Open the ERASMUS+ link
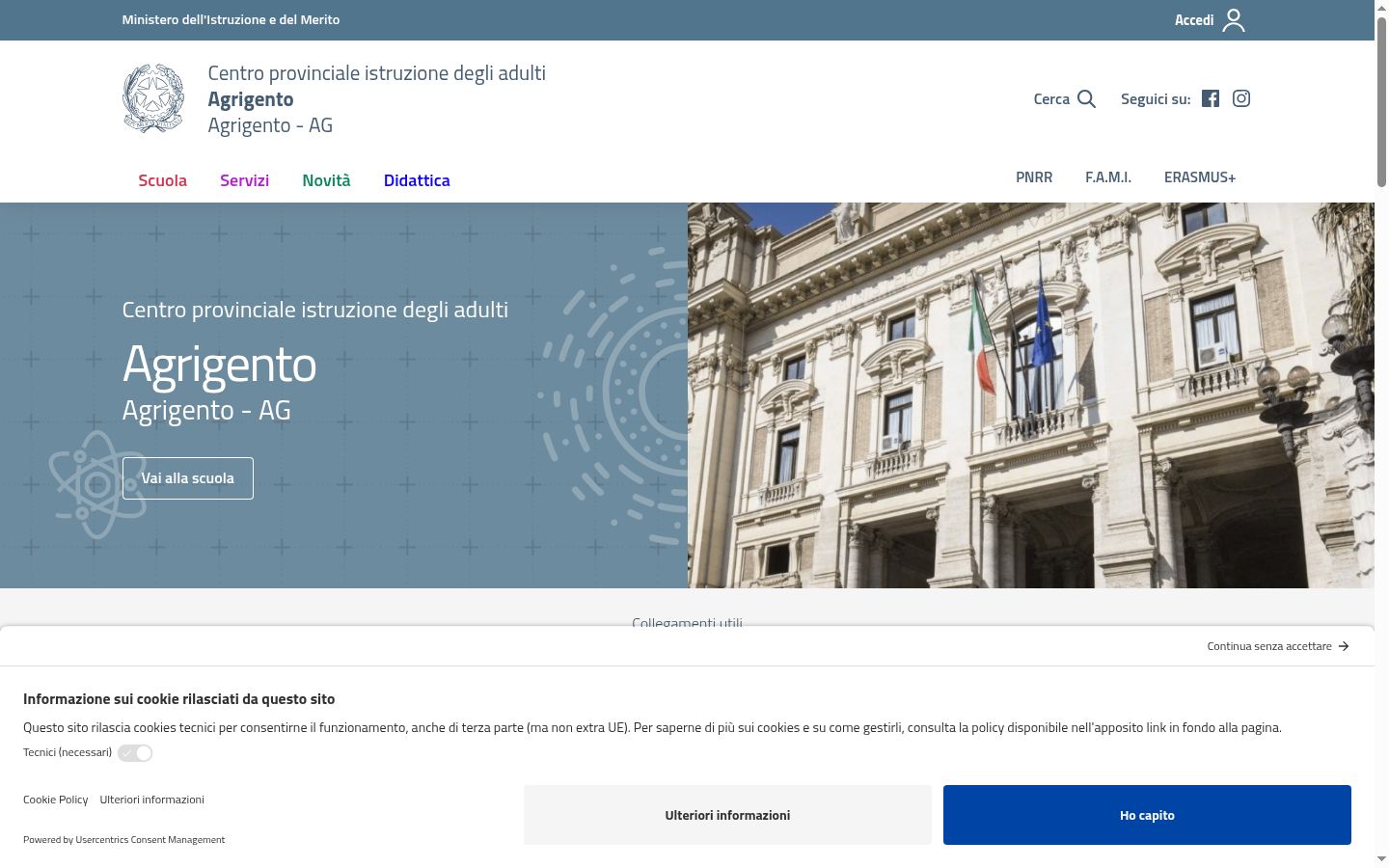The image size is (1389, 868). [1200, 177]
